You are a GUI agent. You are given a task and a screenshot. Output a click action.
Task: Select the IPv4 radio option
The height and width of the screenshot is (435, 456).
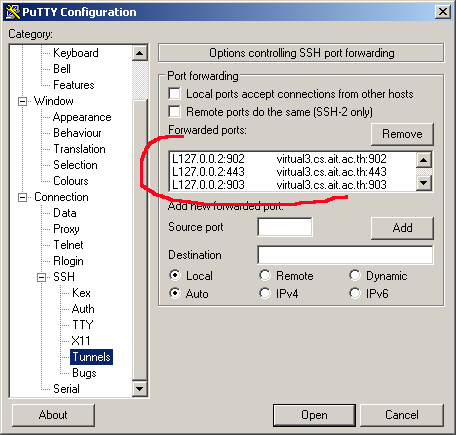pos(265,293)
